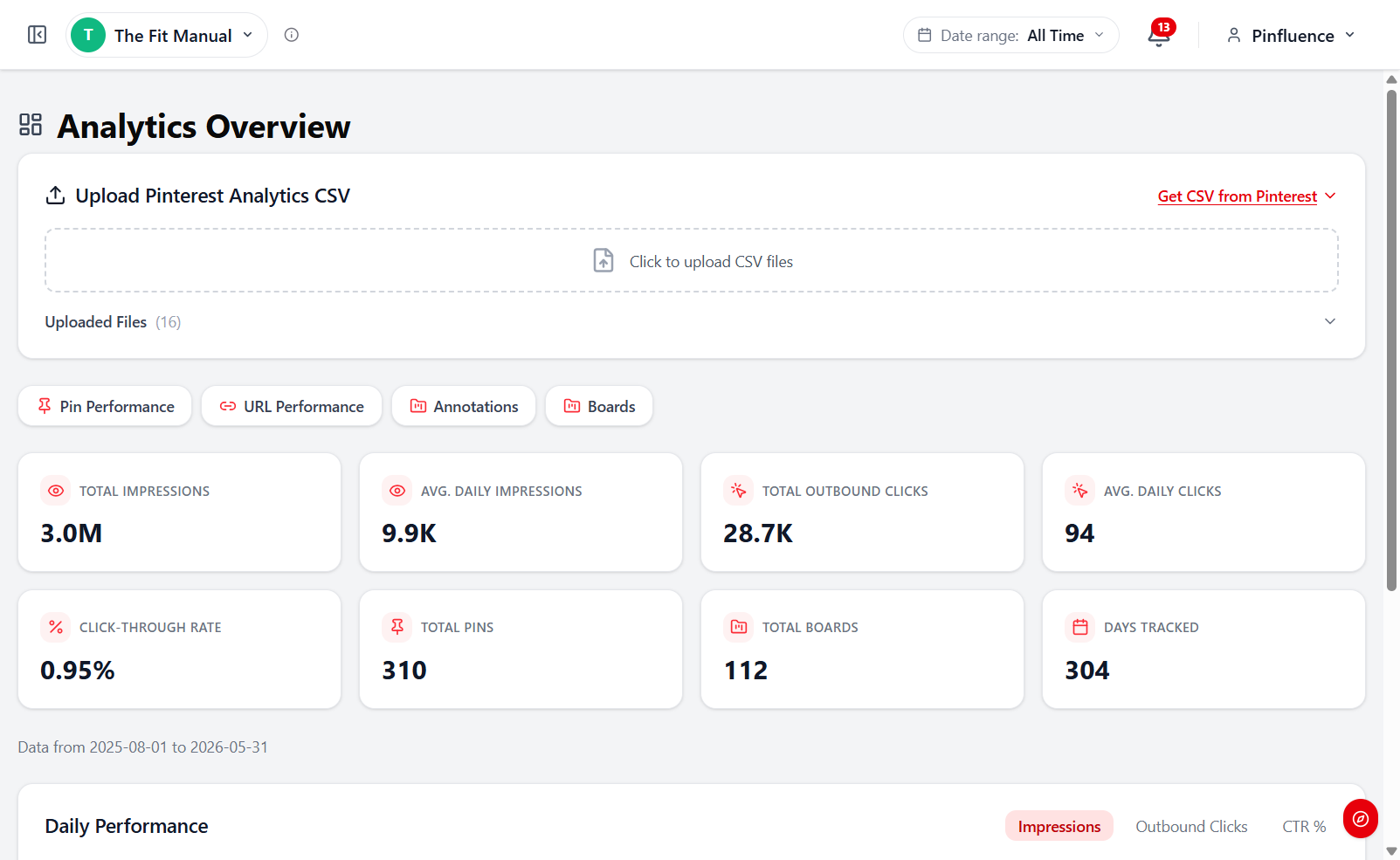Click the upload arrow icon beside title
This screenshot has width=1400, height=860.
coord(55,196)
